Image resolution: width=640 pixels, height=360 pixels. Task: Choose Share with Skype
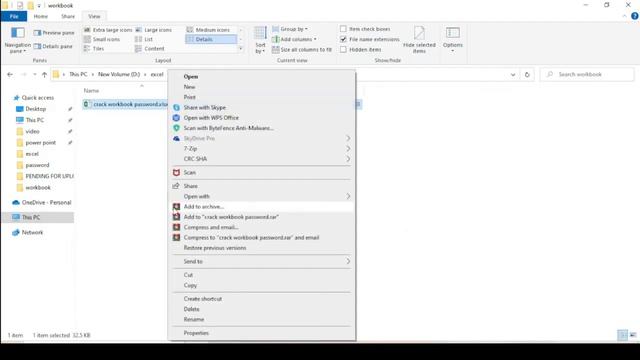(261, 107)
